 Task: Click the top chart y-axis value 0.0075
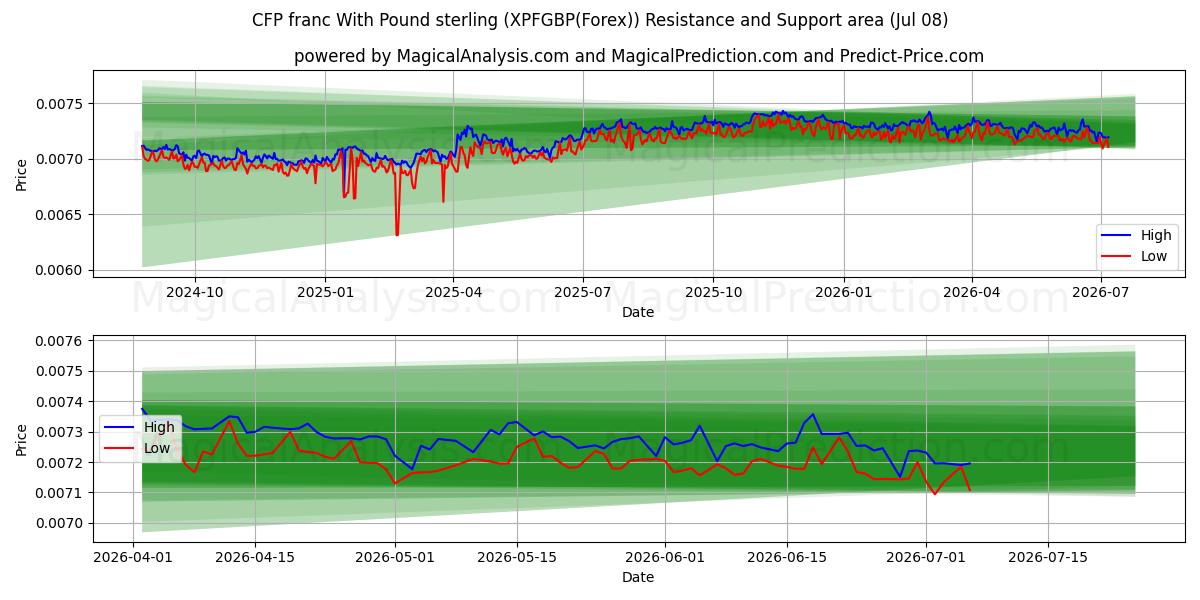tap(62, 104)
